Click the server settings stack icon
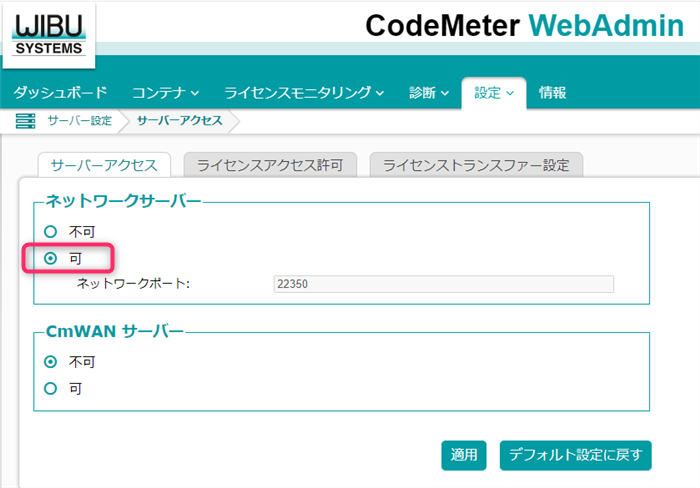Screen dimensions: 700x488 coord(25,121)
